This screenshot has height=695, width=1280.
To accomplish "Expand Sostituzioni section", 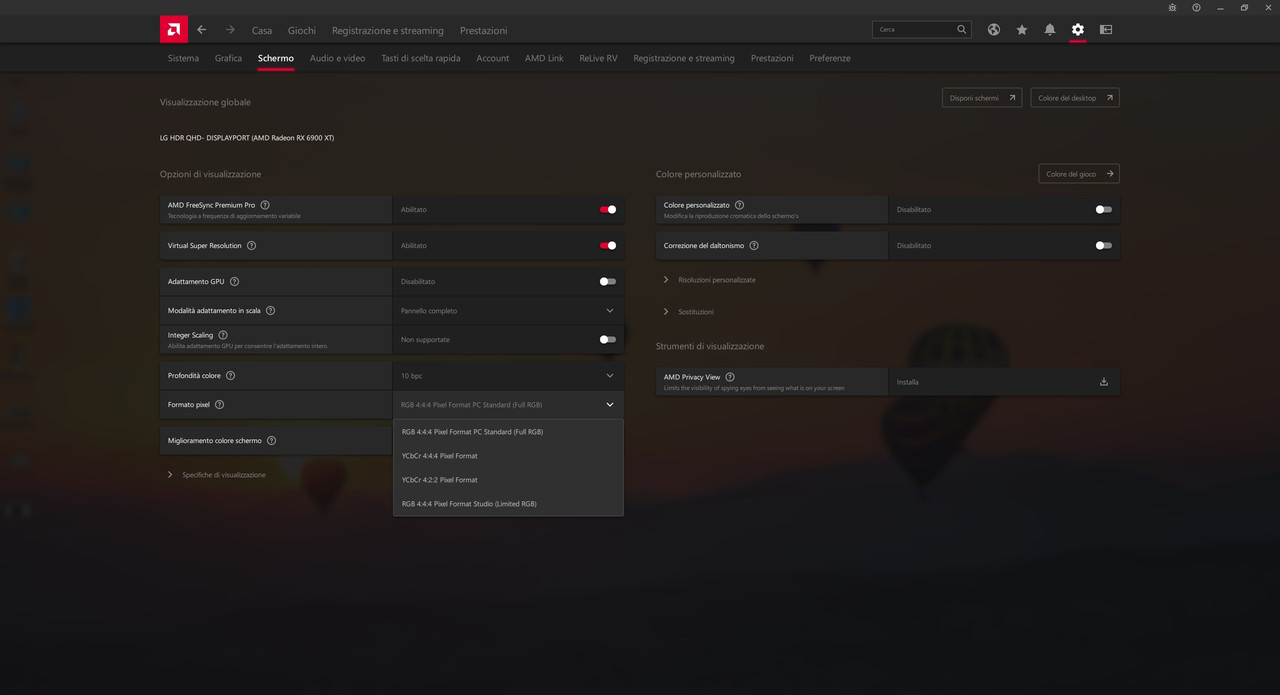I will pyautogui.click(x=689, y=312).
